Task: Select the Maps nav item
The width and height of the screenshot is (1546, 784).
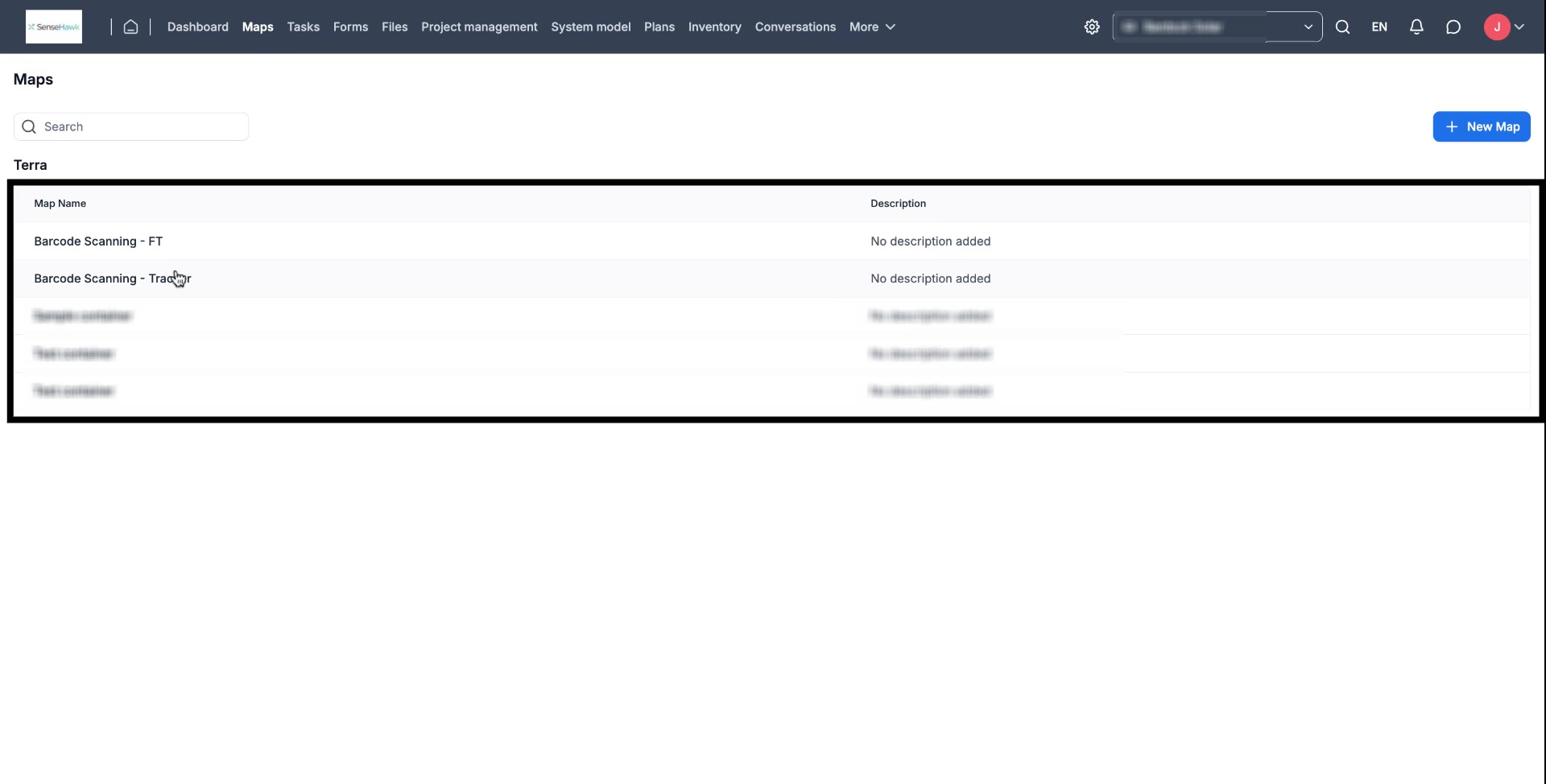Action: [258, 27]
